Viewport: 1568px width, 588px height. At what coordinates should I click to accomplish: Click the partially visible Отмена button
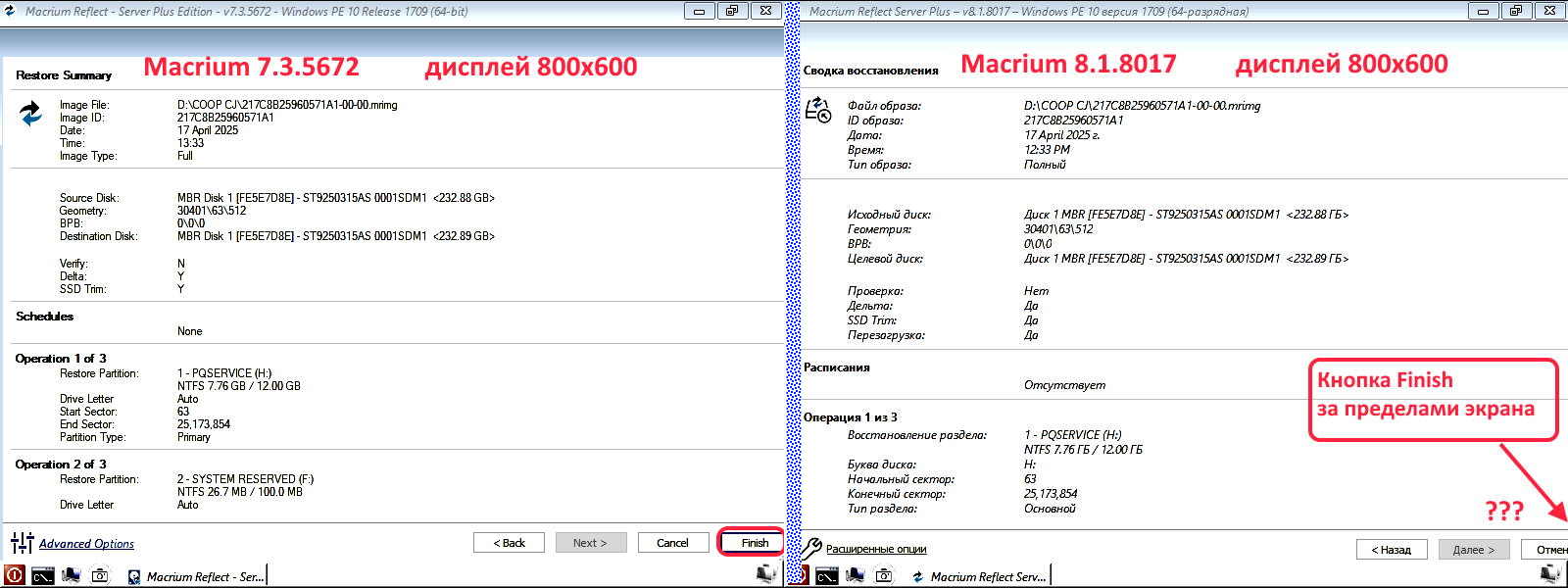pos(1544,549)
